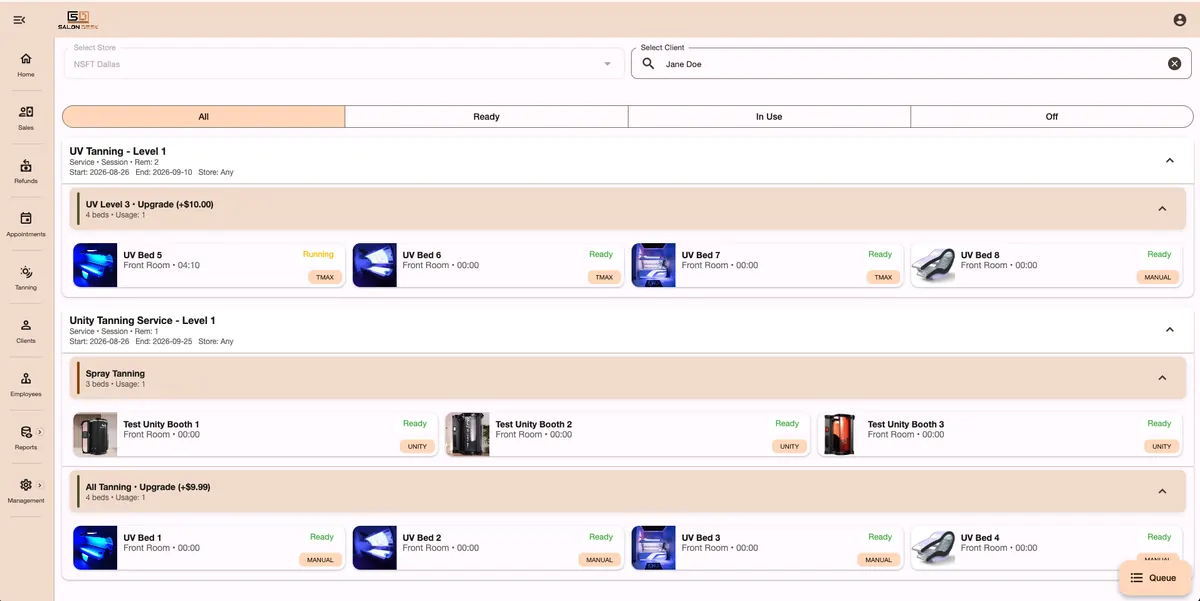Viewport: 1200px width, 601px height.
Task: Click the search magnifier in Select Client
Action: click(x=648, y=64)
